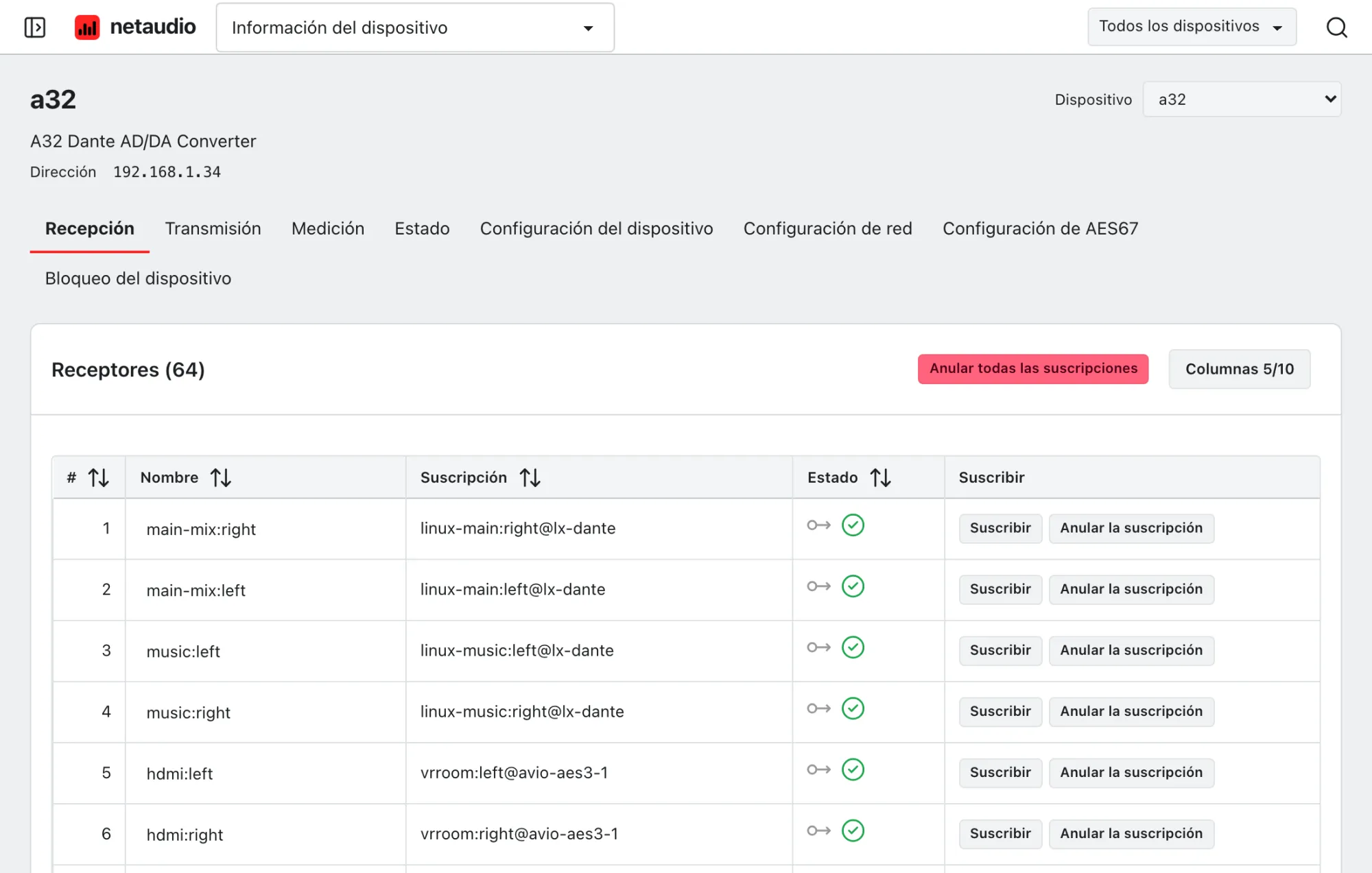Click the main-mix:left receiver name
The width and height of the screenshot is (1372, 873).
196,590
